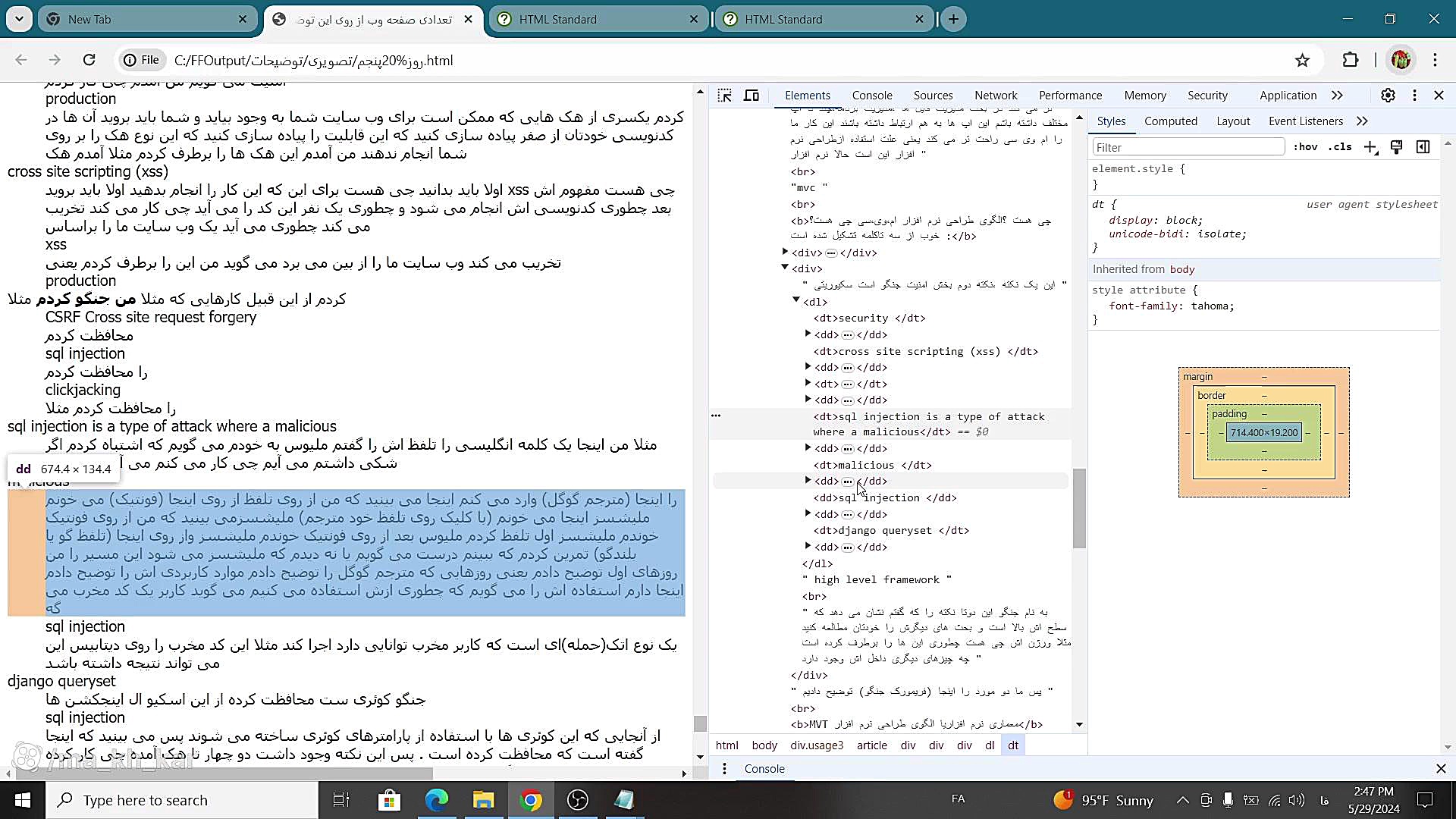Bookmark this page with star icon
This screenshot has width=1456, height=819.
click(x=1302, y=60)
